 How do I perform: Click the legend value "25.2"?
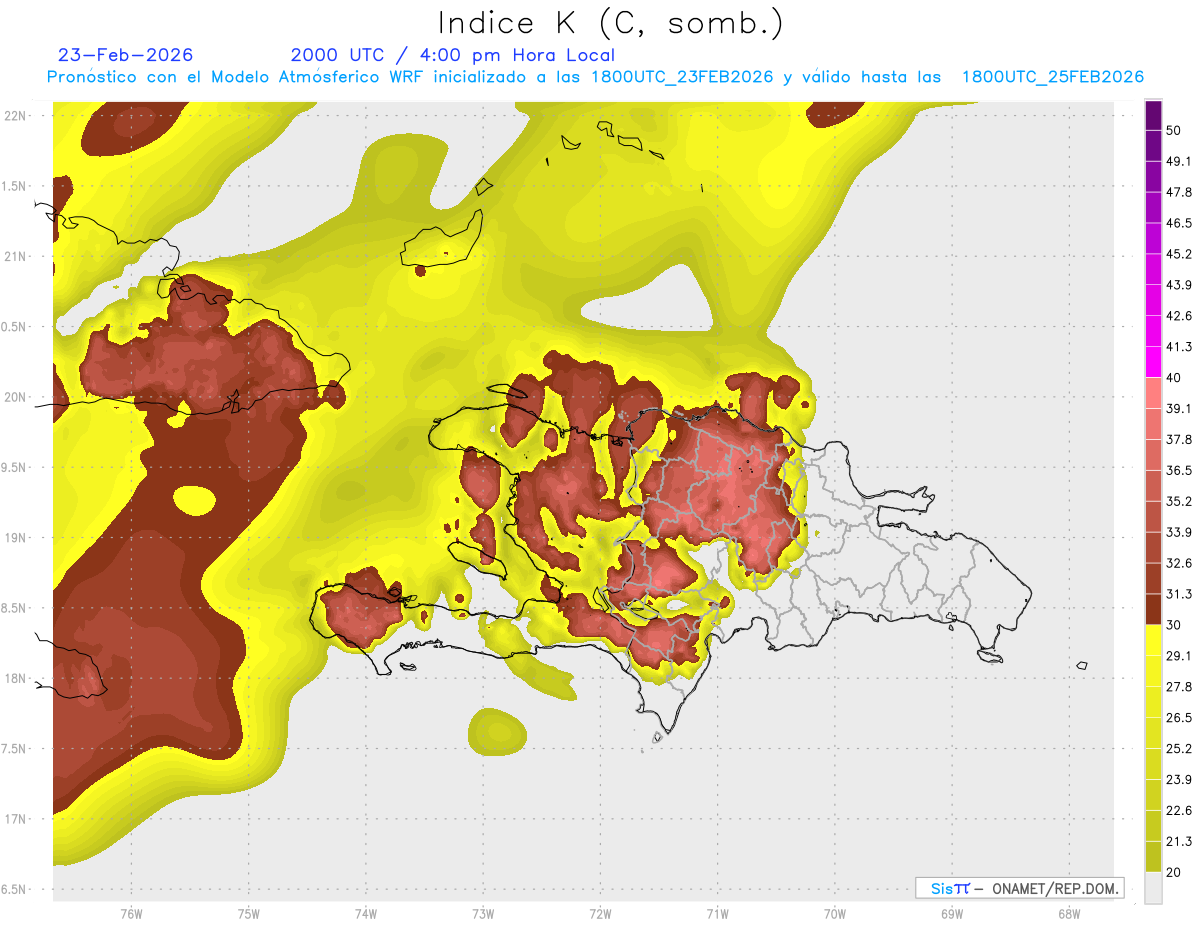1180,749
